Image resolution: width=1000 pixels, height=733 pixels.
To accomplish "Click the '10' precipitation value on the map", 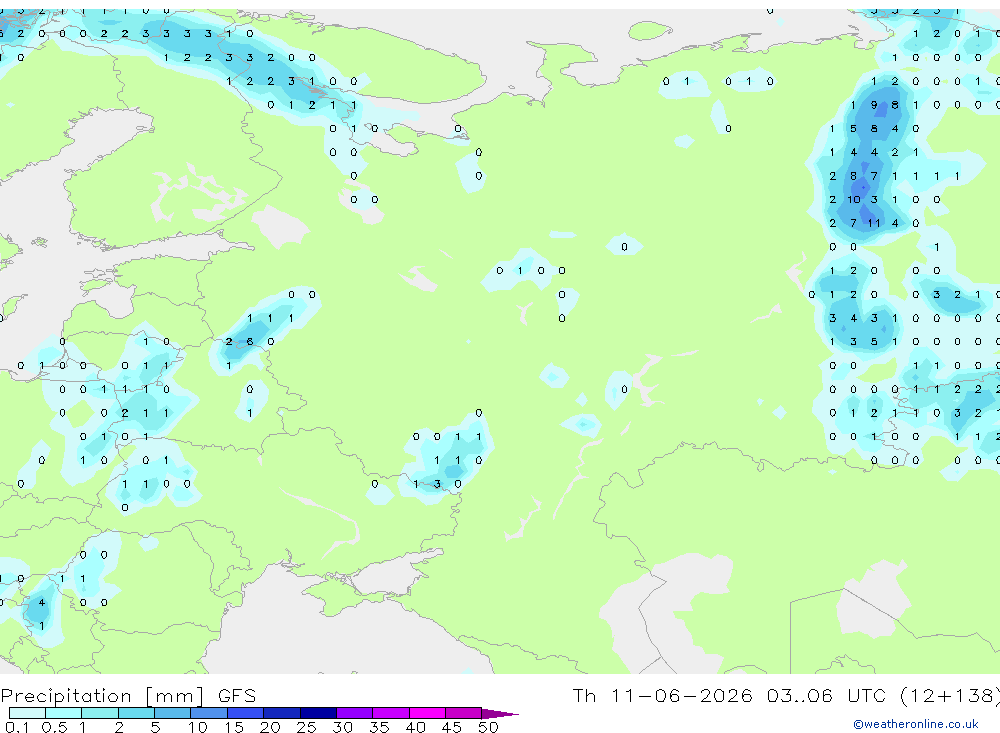I will 853,200.
